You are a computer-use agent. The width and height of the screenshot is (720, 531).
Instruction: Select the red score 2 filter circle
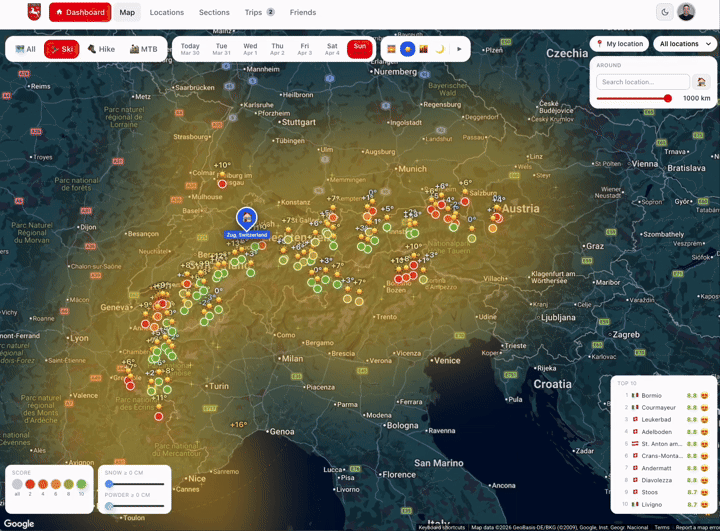30,485
